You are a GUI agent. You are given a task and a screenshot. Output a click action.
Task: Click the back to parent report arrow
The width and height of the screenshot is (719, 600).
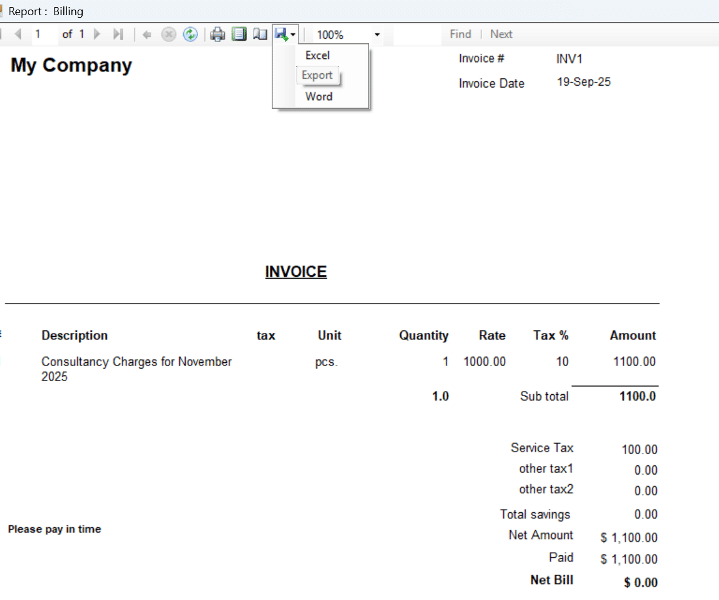click(147, 34)
